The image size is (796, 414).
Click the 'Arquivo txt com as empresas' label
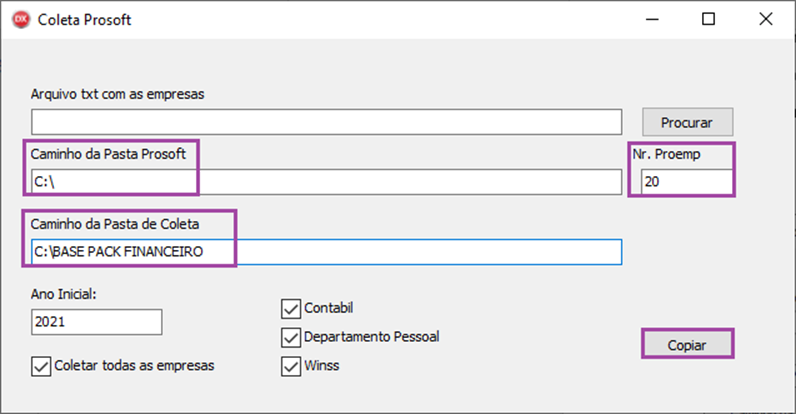tap(118, 94)
